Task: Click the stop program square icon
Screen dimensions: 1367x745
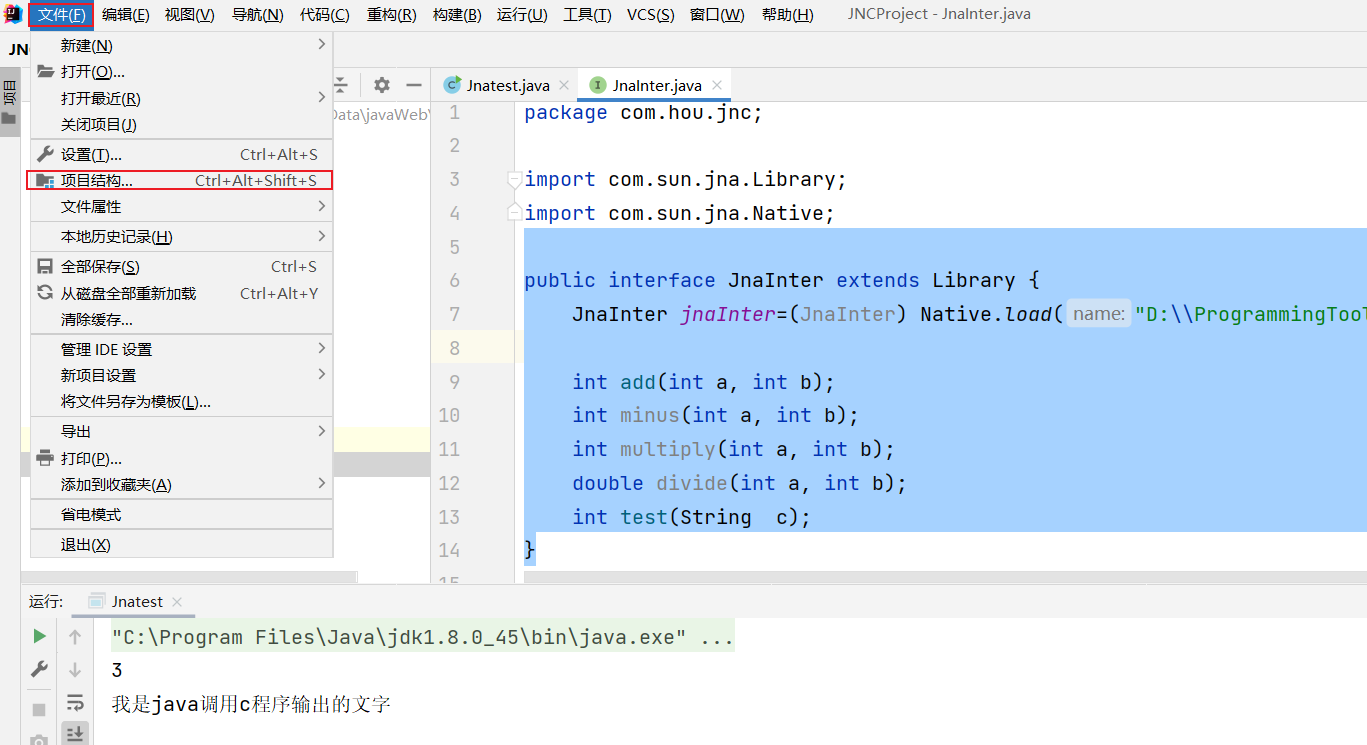Action: (x=39, y=711)
